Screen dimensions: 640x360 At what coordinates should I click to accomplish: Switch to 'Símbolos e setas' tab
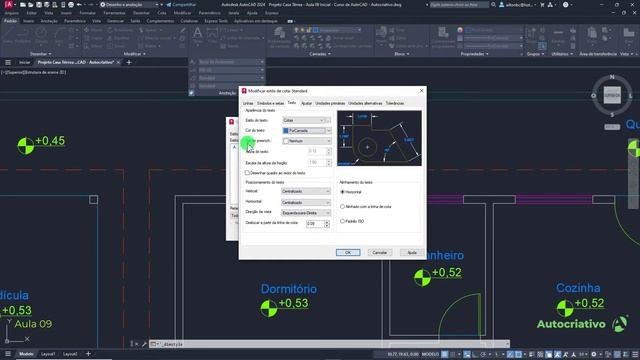(270, 103)
